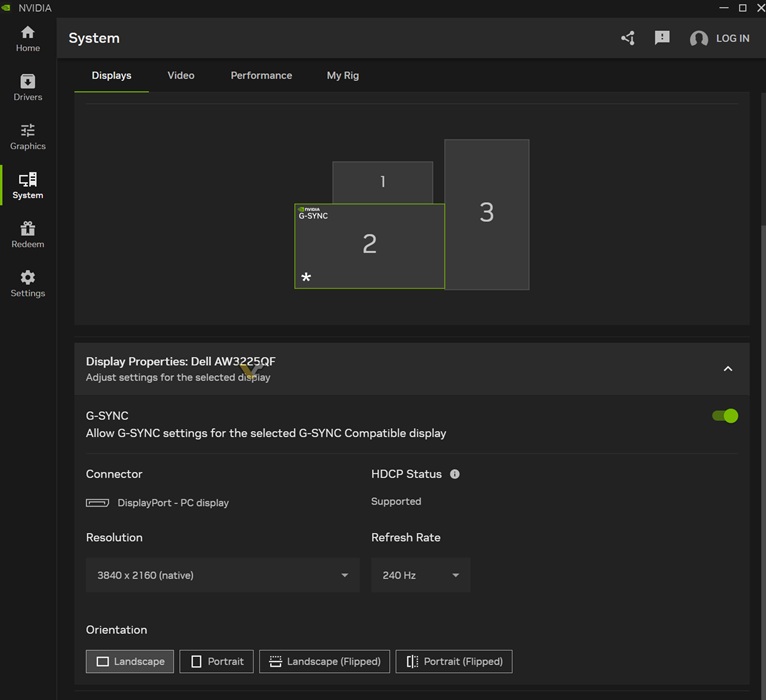
Task: Collapse the Display Properties panel
Action: tap(727, 369)
